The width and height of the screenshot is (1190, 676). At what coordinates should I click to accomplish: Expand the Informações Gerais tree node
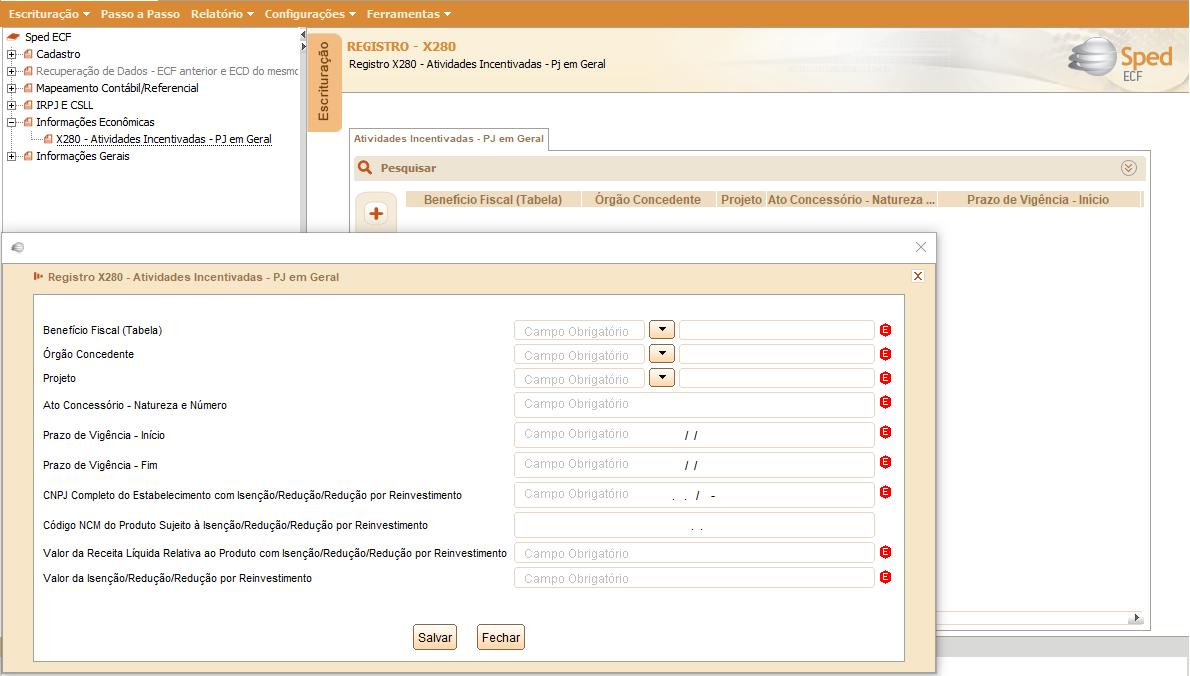pyautogui.click(x=11, y=156)
